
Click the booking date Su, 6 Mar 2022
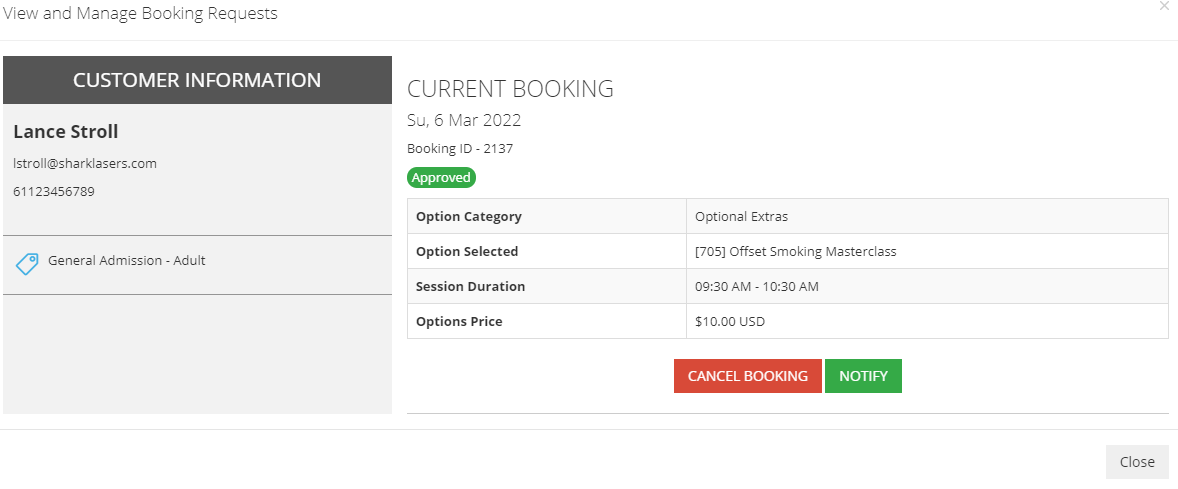point(464,120)
